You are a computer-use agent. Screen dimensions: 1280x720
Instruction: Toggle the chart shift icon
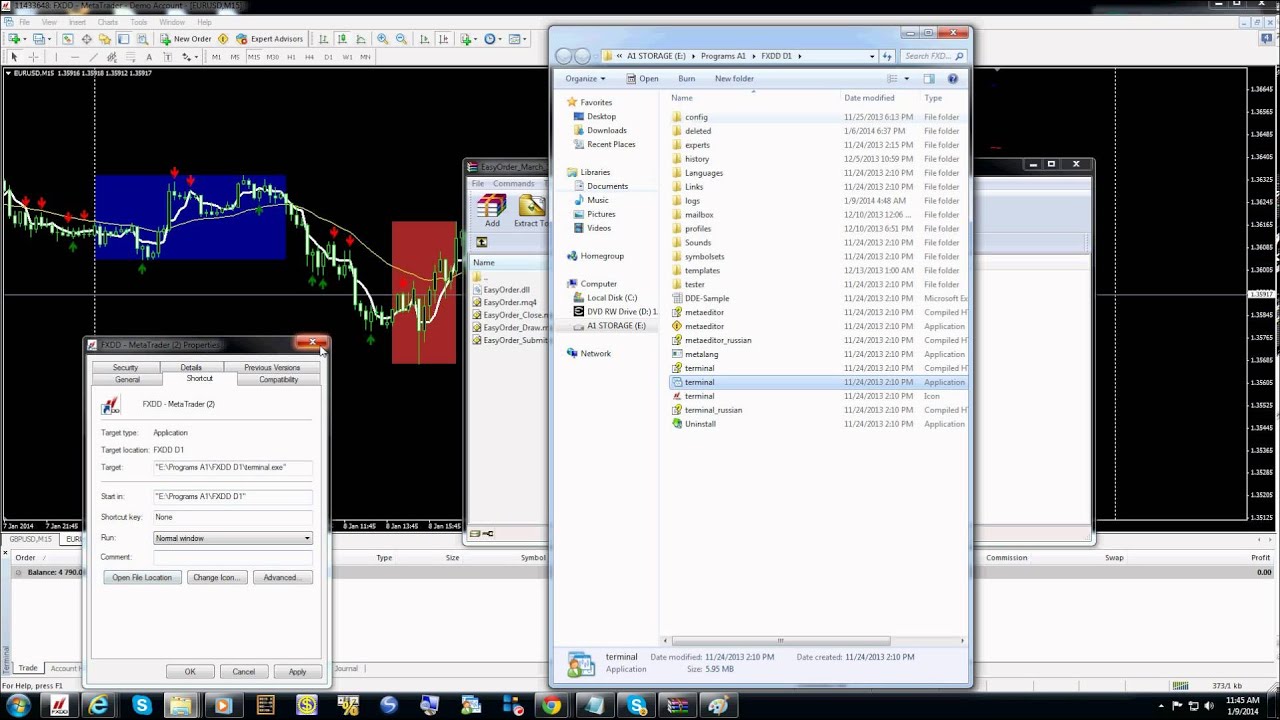tap(443, 39)
